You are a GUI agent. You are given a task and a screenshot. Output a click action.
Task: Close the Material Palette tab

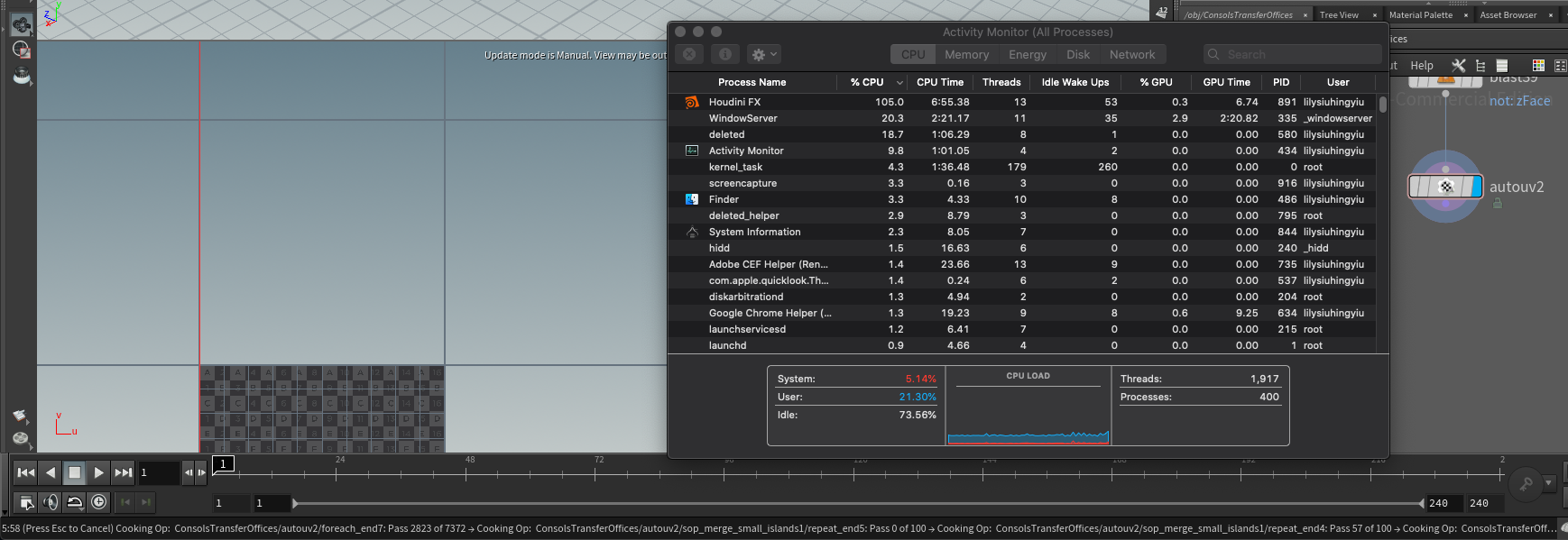[1465, 14]
